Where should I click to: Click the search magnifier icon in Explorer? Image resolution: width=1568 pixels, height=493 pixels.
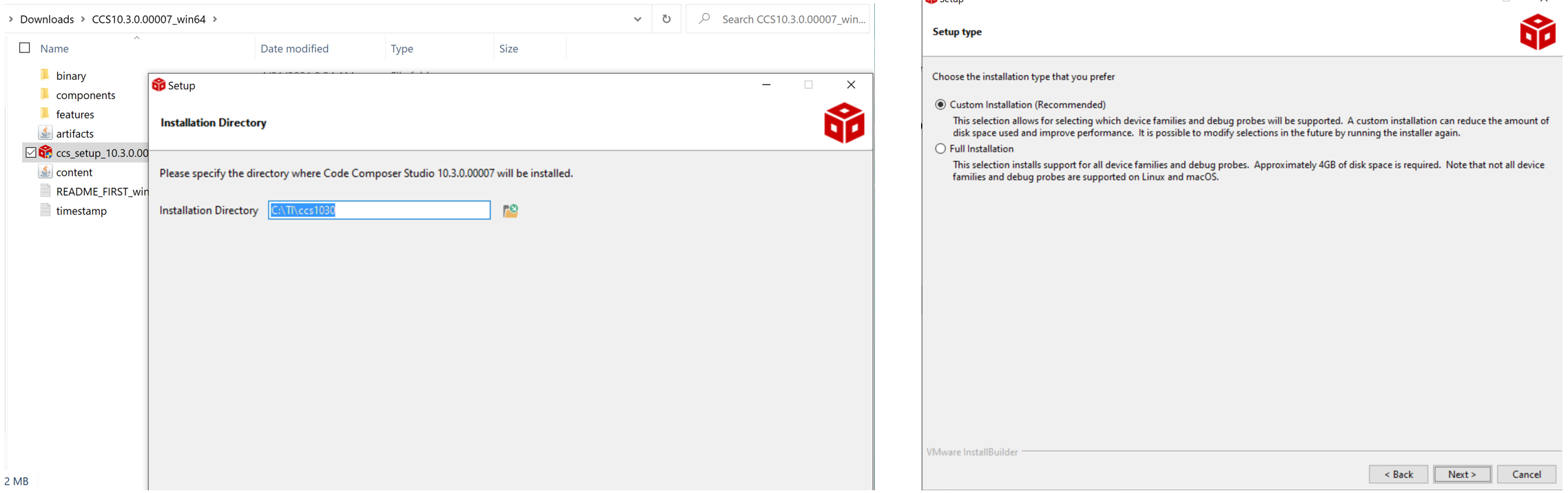(x=704, y=19)
